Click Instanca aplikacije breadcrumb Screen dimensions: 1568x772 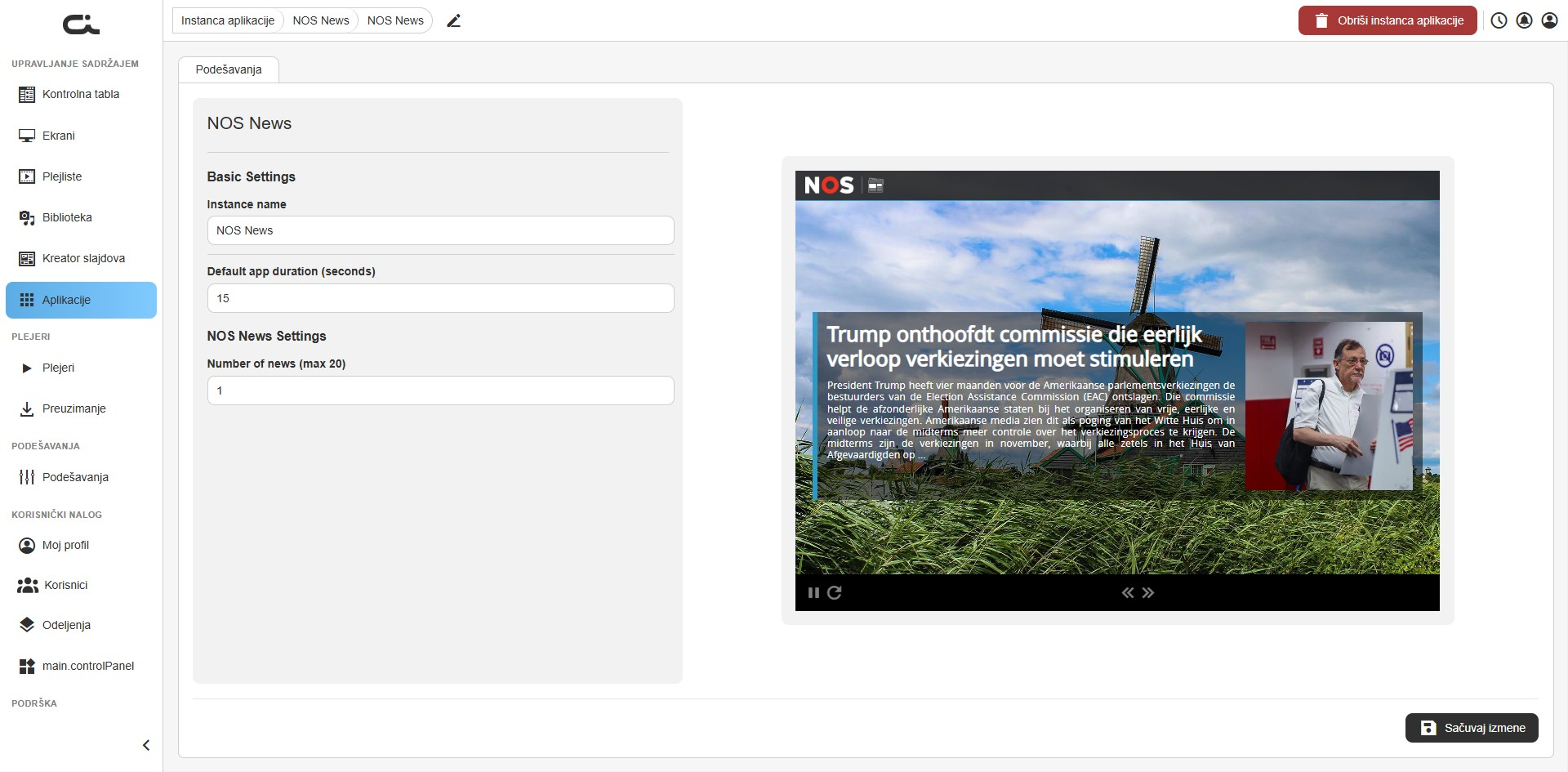[228, 20]
